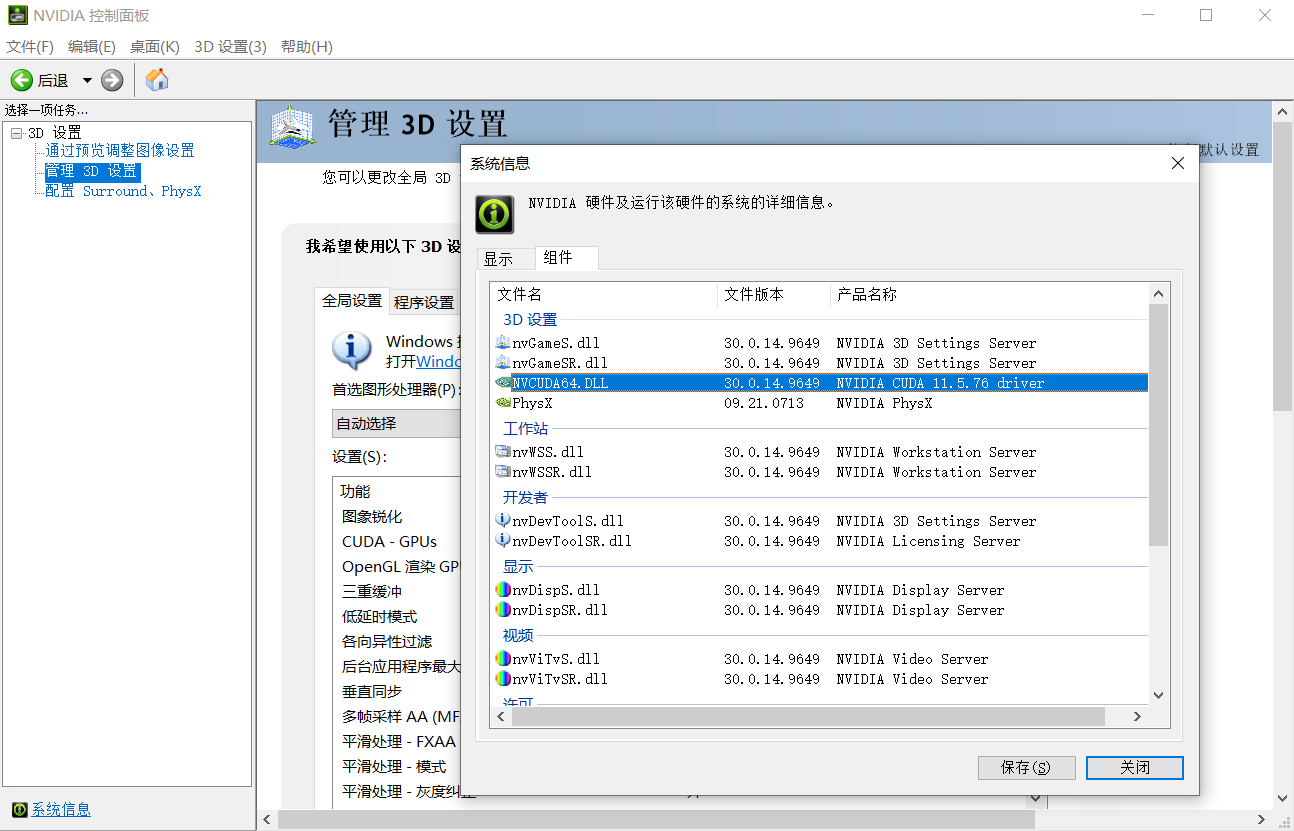This screenshot has width=1294, height=831.
Task: Click the grey forward arrow icon in toolbar
Action: tap(112, 80)
